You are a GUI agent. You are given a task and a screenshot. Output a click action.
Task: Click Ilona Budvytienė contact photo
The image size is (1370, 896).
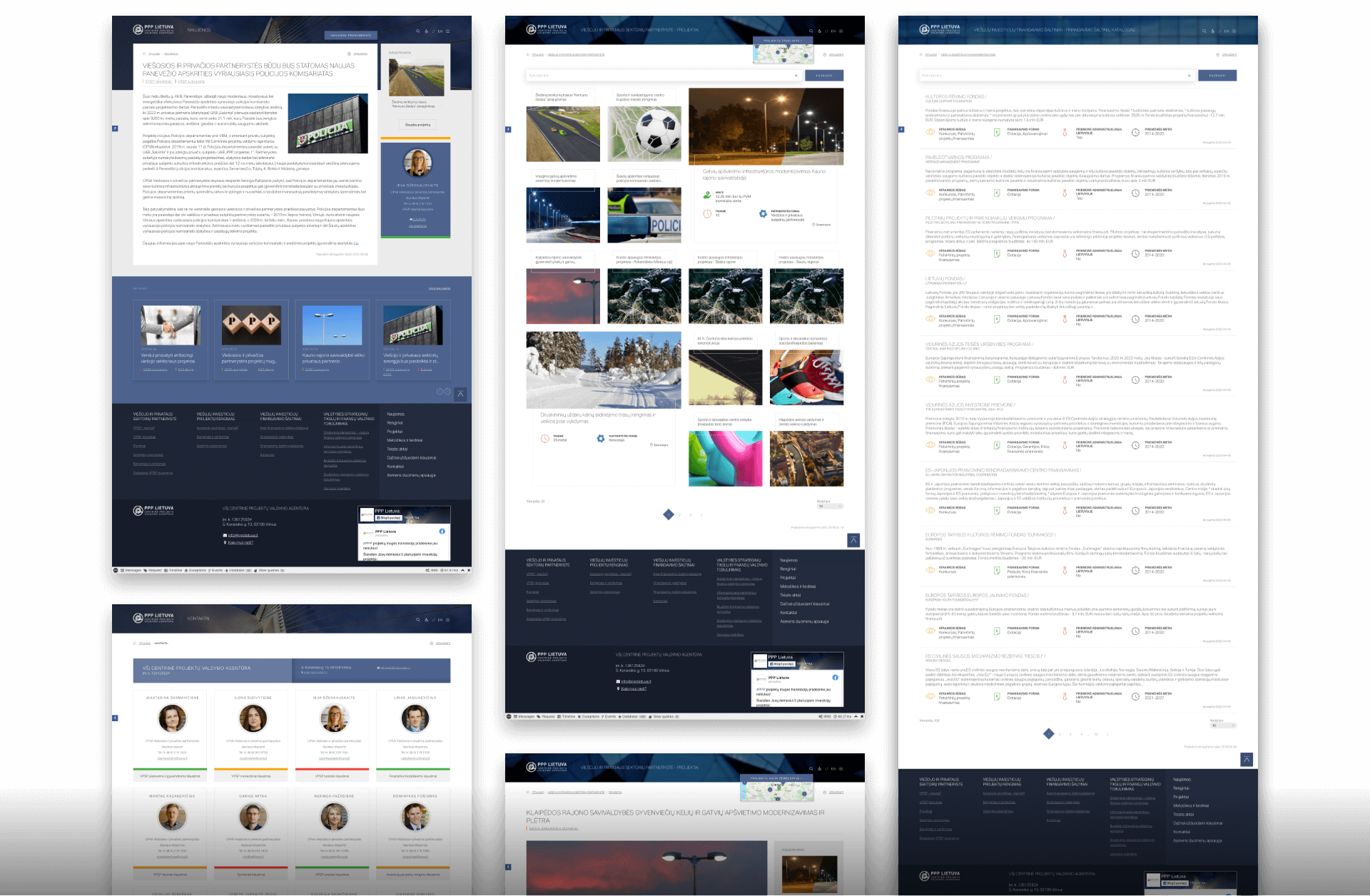[253, 718]
